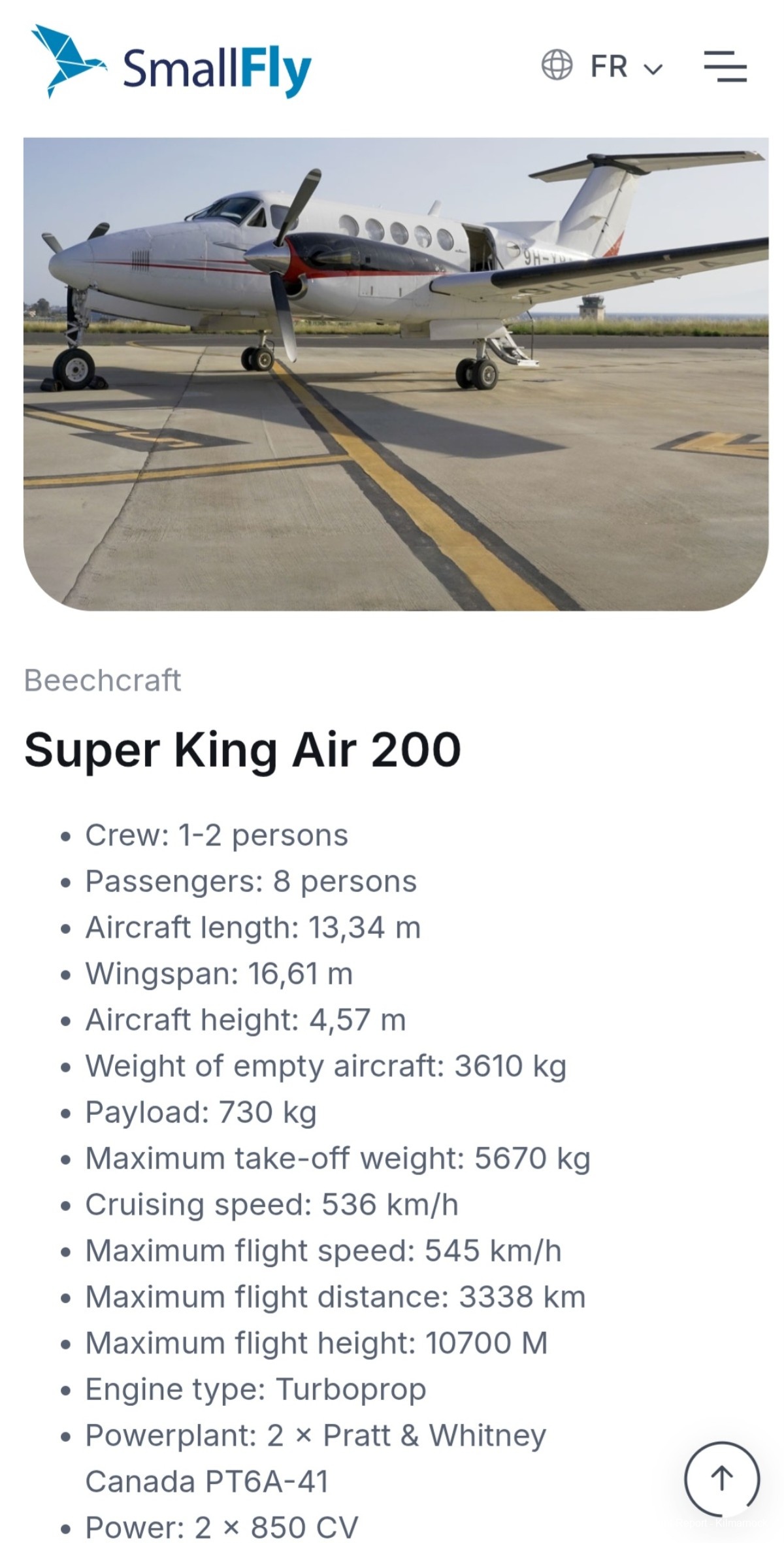
Task: Click the Payload: 730 kg entry
Action: point(201,1112)
